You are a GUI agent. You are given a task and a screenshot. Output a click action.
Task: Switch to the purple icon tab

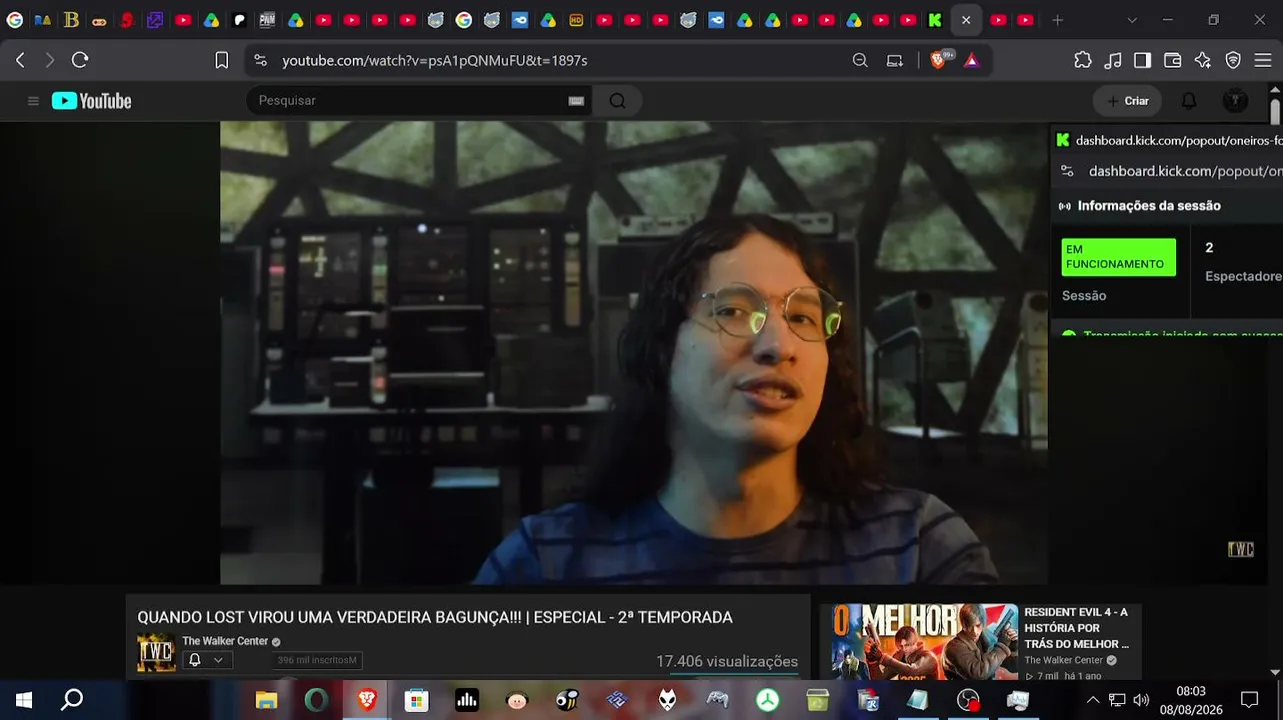point(155,20)
